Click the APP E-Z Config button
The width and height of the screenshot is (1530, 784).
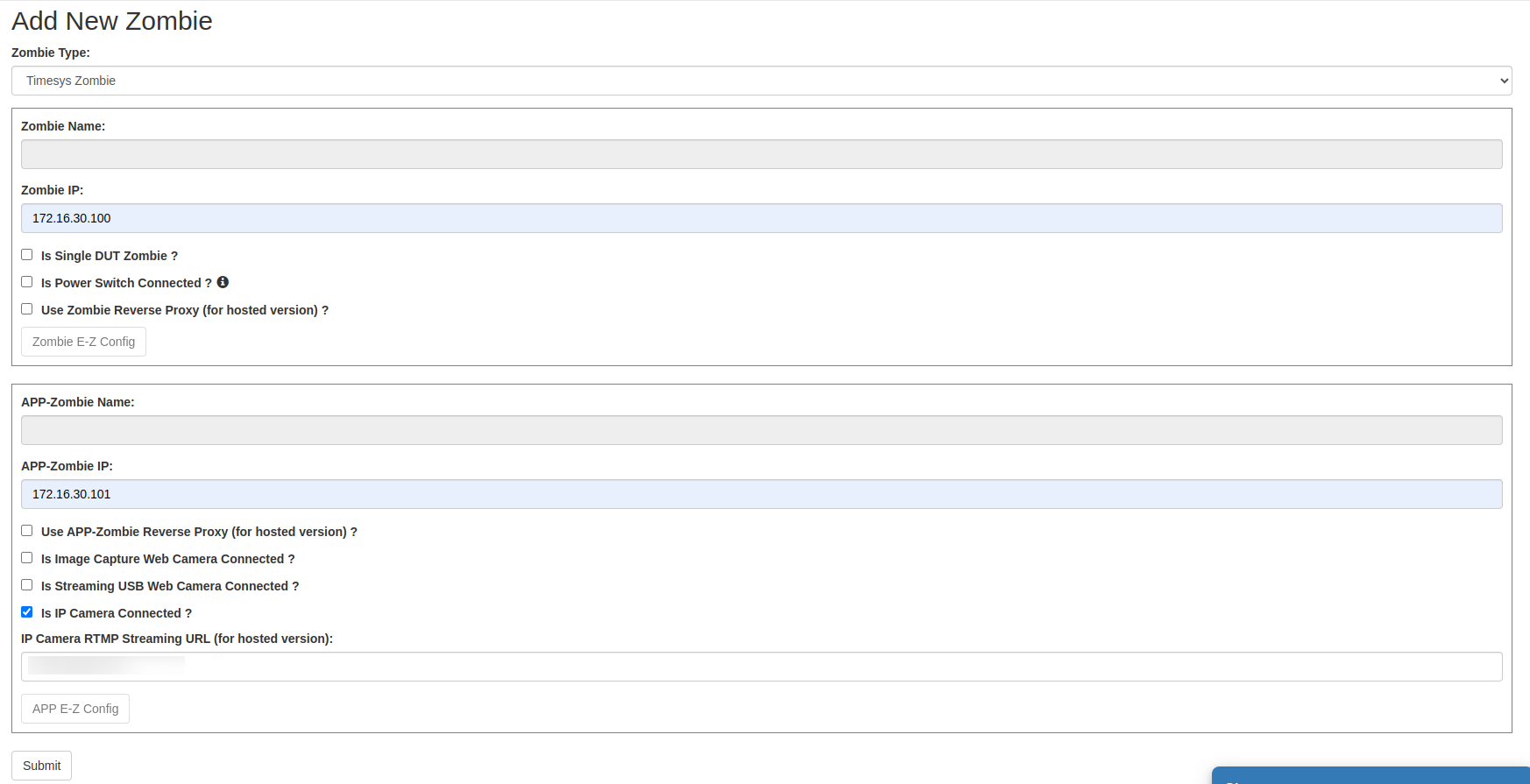tap(75, 709)
